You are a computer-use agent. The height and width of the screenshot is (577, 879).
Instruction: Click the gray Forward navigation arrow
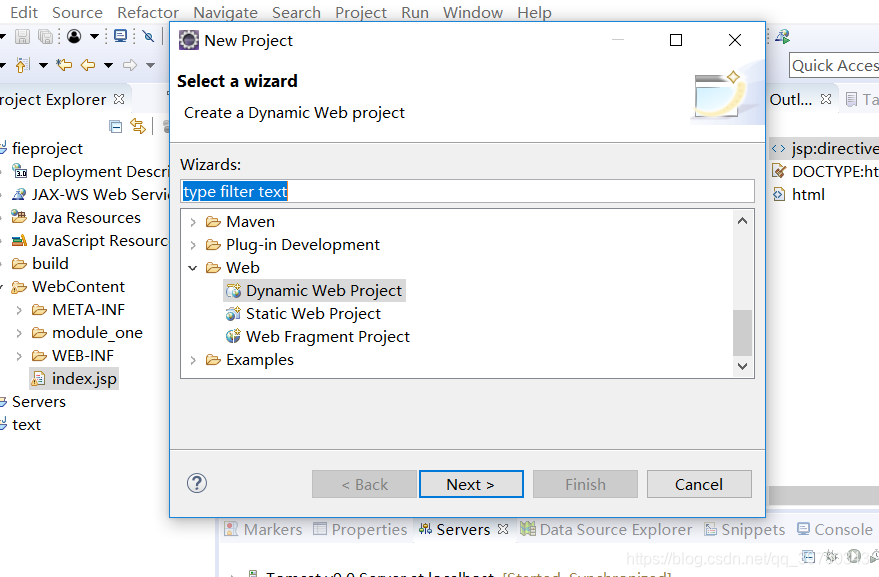[129, 65]
